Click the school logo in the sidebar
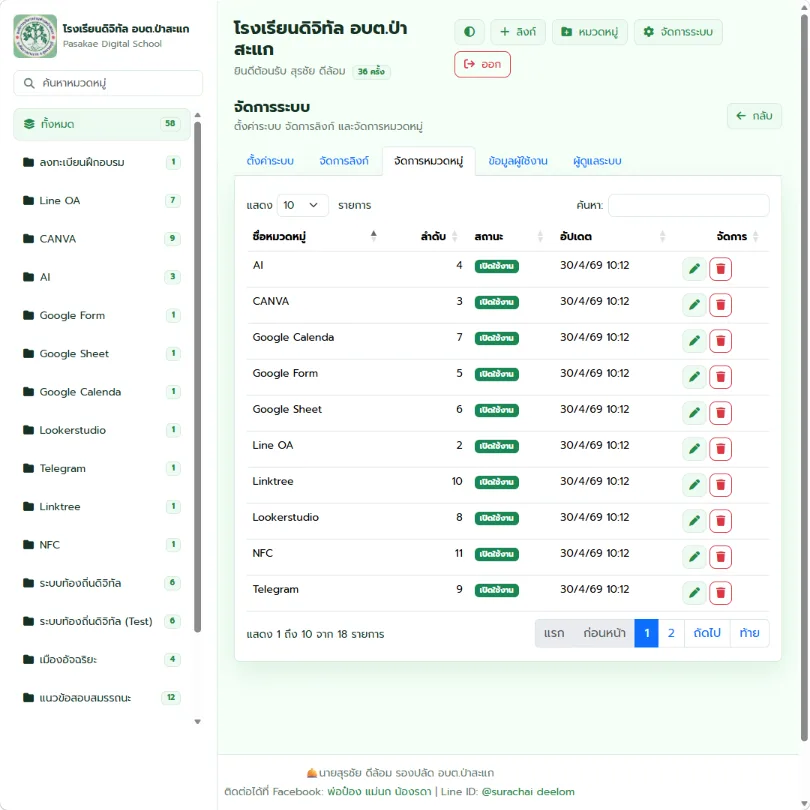The width and height of the screenshot is (810, 810). tap(35, 36)
